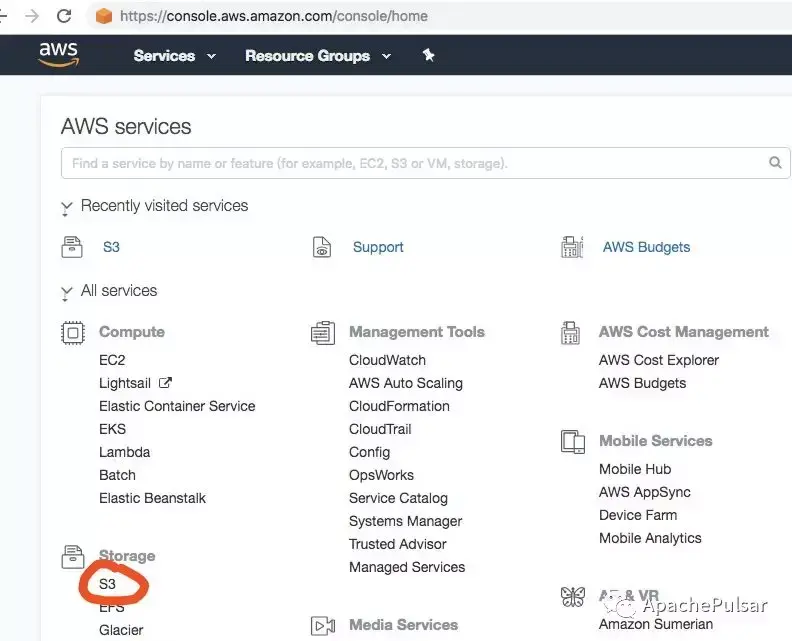Screen dimensions: 792x641
Task: Click the browser reload icon
Action: click(64, 16)
